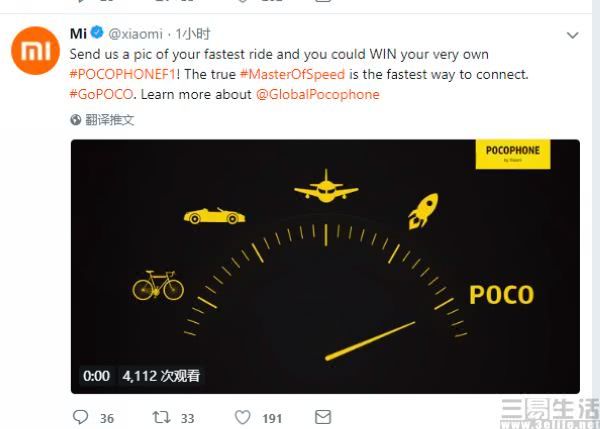Image resolution: width=600 pixels, height=429 pixels.
Task: Visit the @GlobalPocophone profile
Action: pos(318,94)
